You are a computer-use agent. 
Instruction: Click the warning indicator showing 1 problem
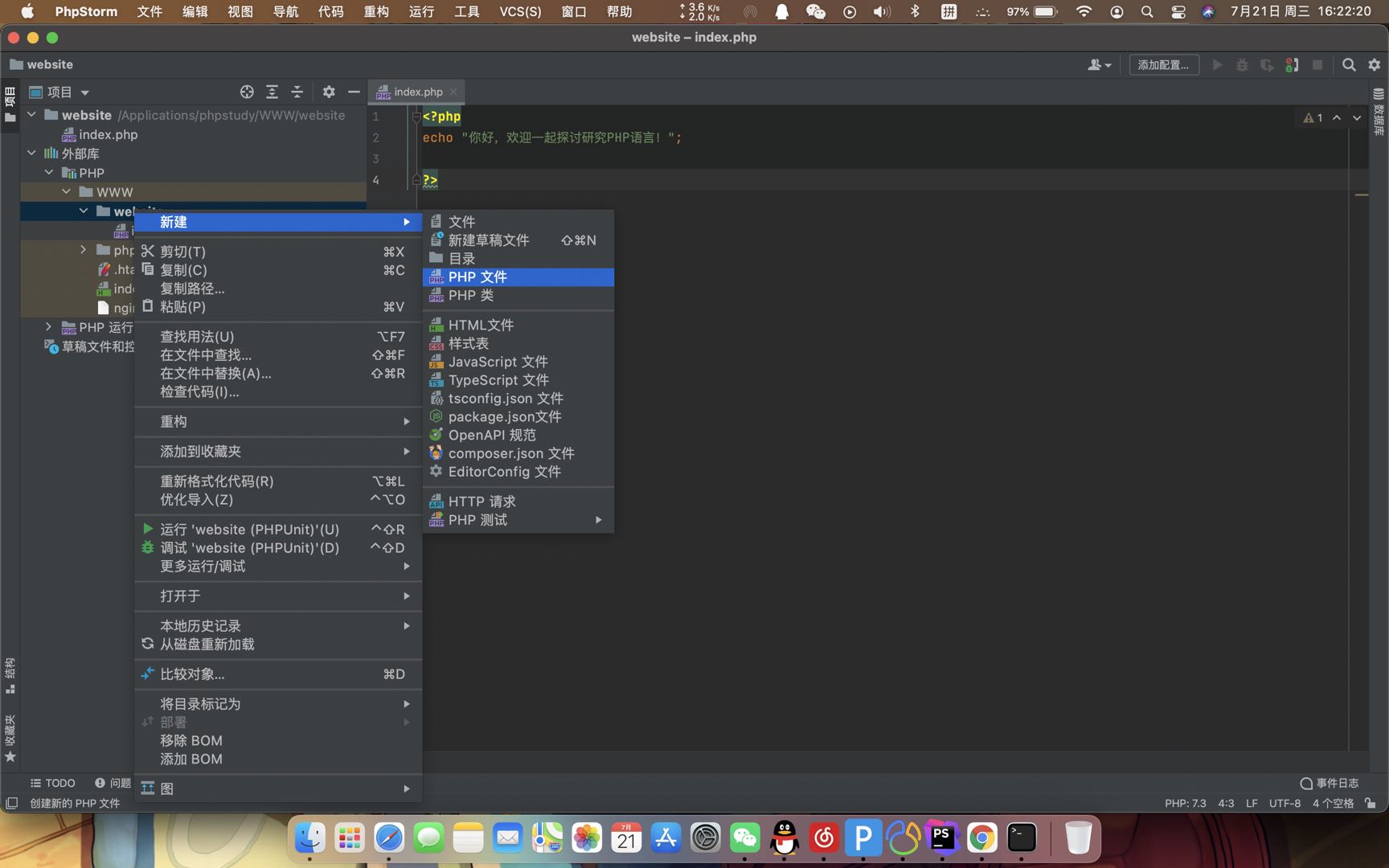tap(1313, 117)
